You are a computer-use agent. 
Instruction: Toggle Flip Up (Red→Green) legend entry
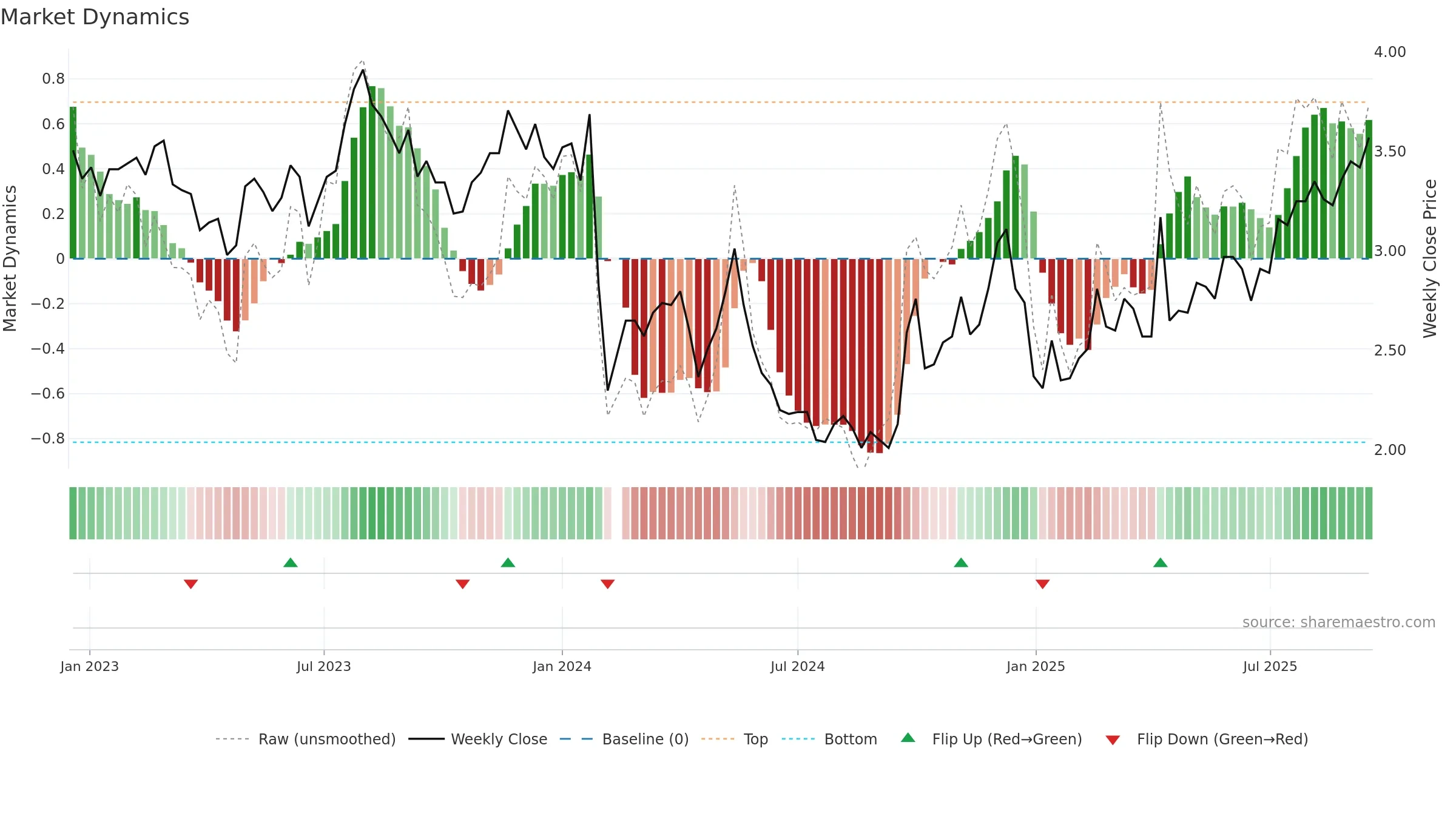[x=991, y=739]
